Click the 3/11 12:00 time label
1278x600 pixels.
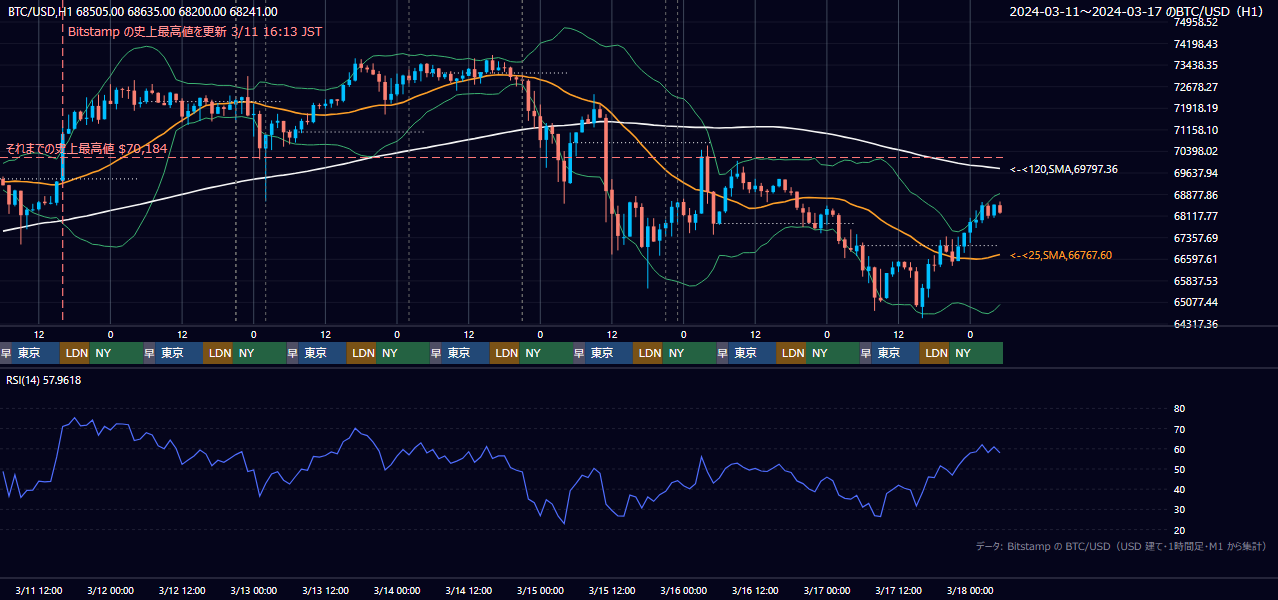40,590
